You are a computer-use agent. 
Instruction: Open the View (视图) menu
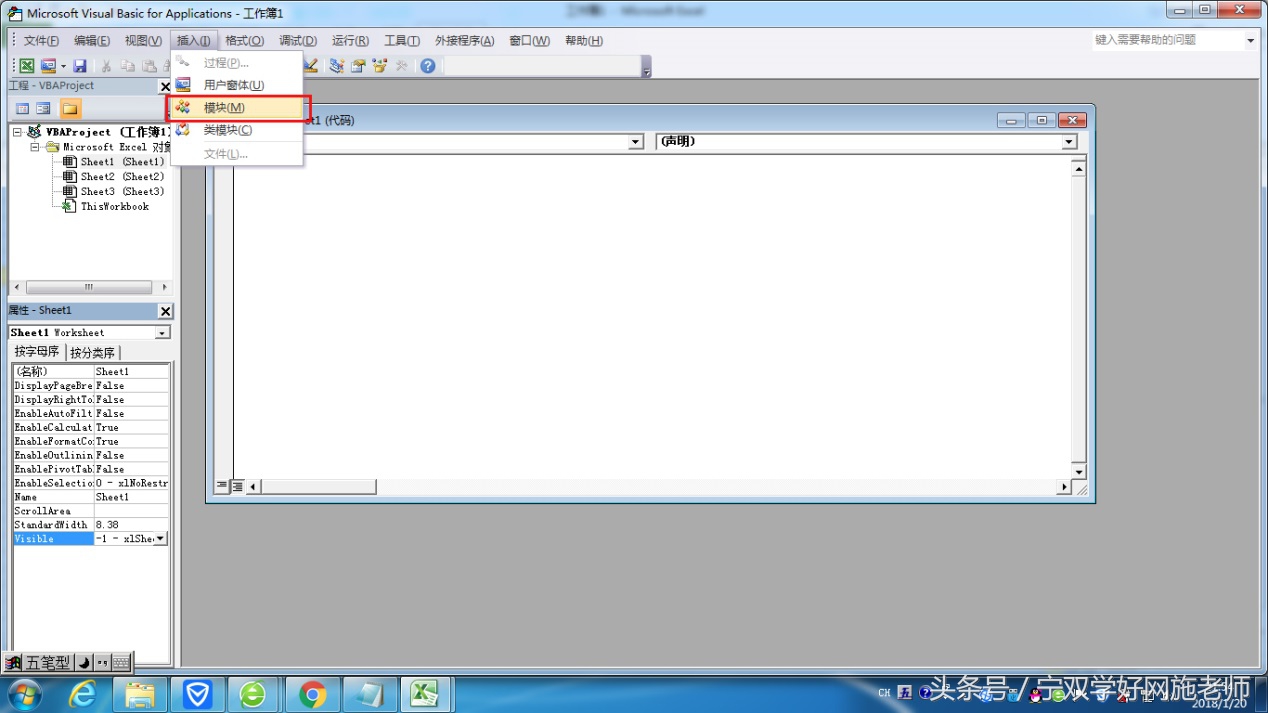[x=143, y=41]
